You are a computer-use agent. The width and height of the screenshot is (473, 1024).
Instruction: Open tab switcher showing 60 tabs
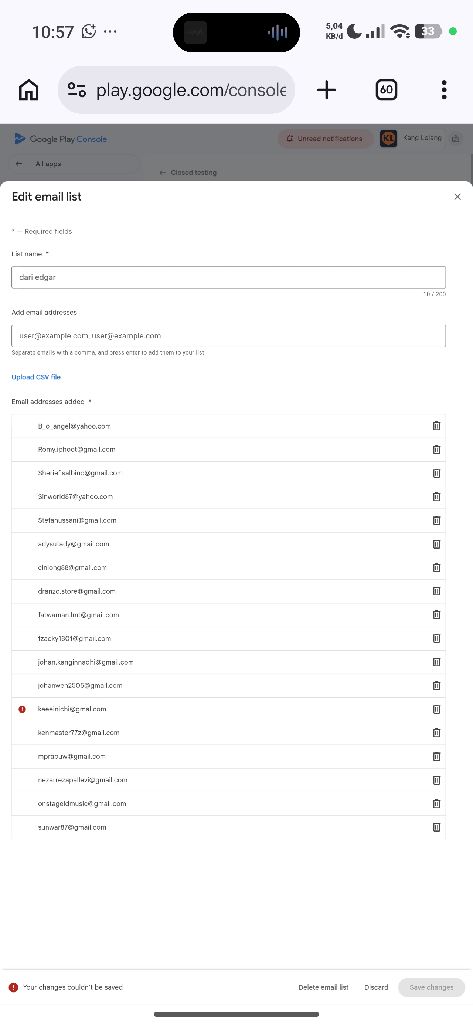pos(387,89)
